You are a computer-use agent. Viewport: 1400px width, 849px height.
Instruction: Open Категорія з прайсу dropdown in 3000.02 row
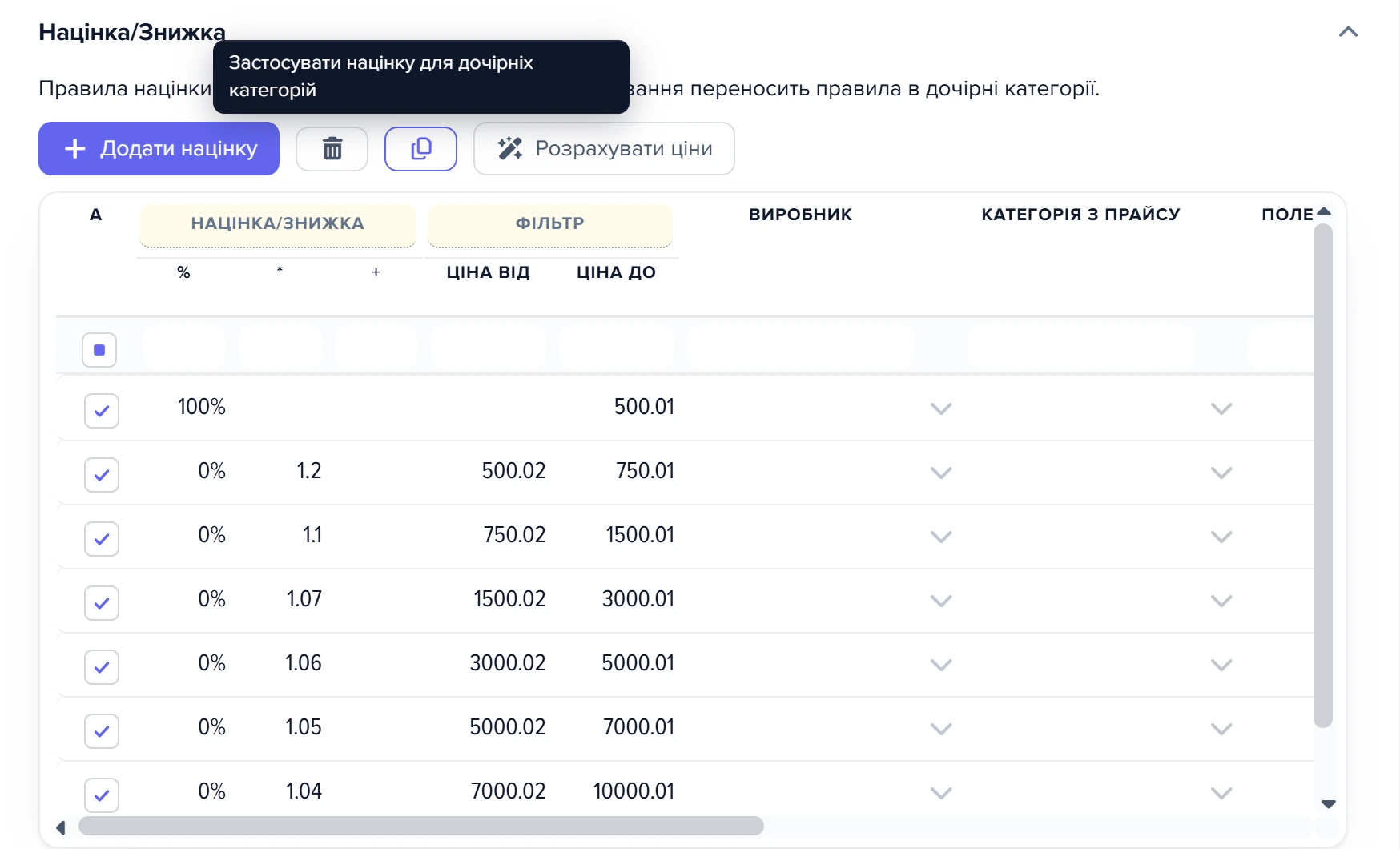(1221, 665)
